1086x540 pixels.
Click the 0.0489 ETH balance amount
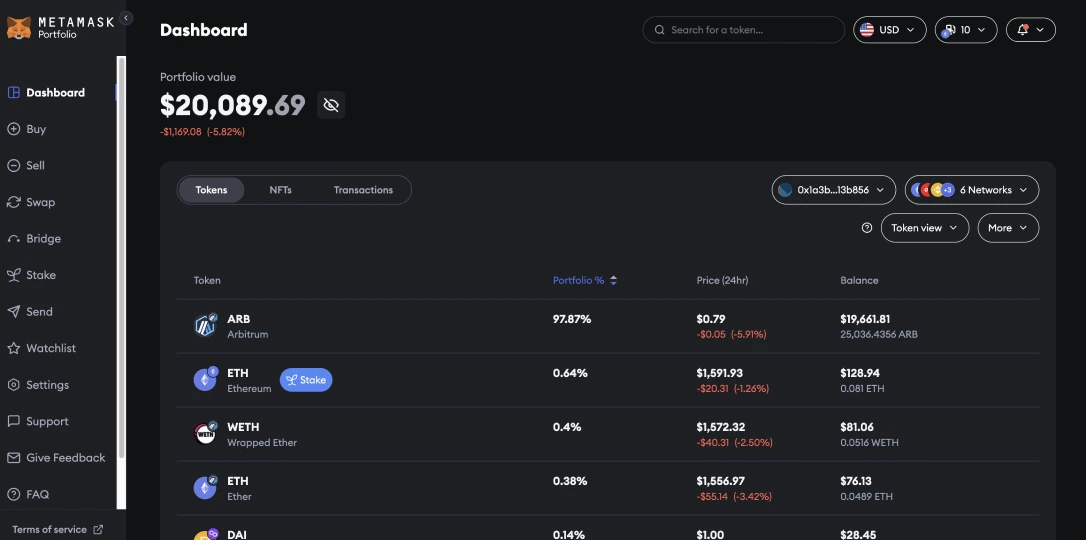[866, 496]
